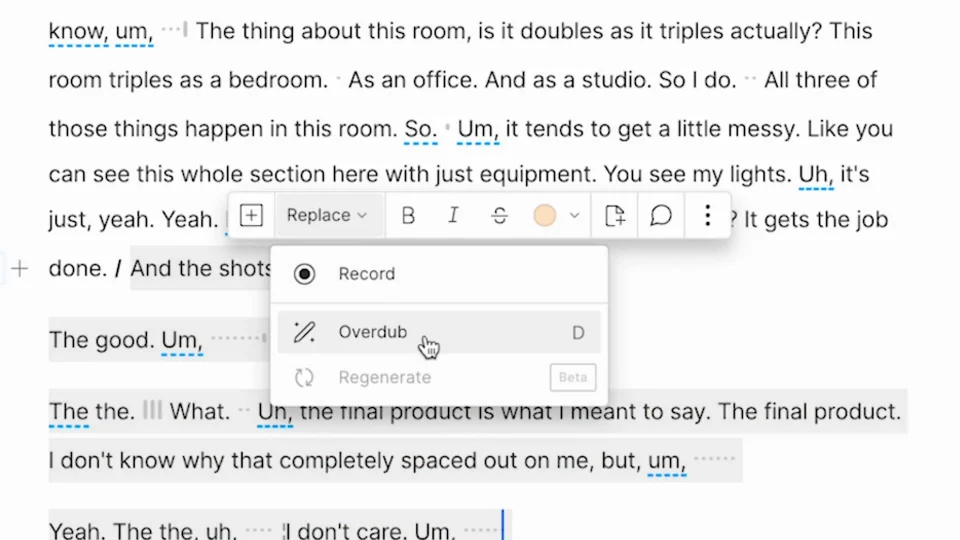Click 'Um,' after 'The good.'
Viewport: 960px width, 540px height.
click(x=182, y=340)
